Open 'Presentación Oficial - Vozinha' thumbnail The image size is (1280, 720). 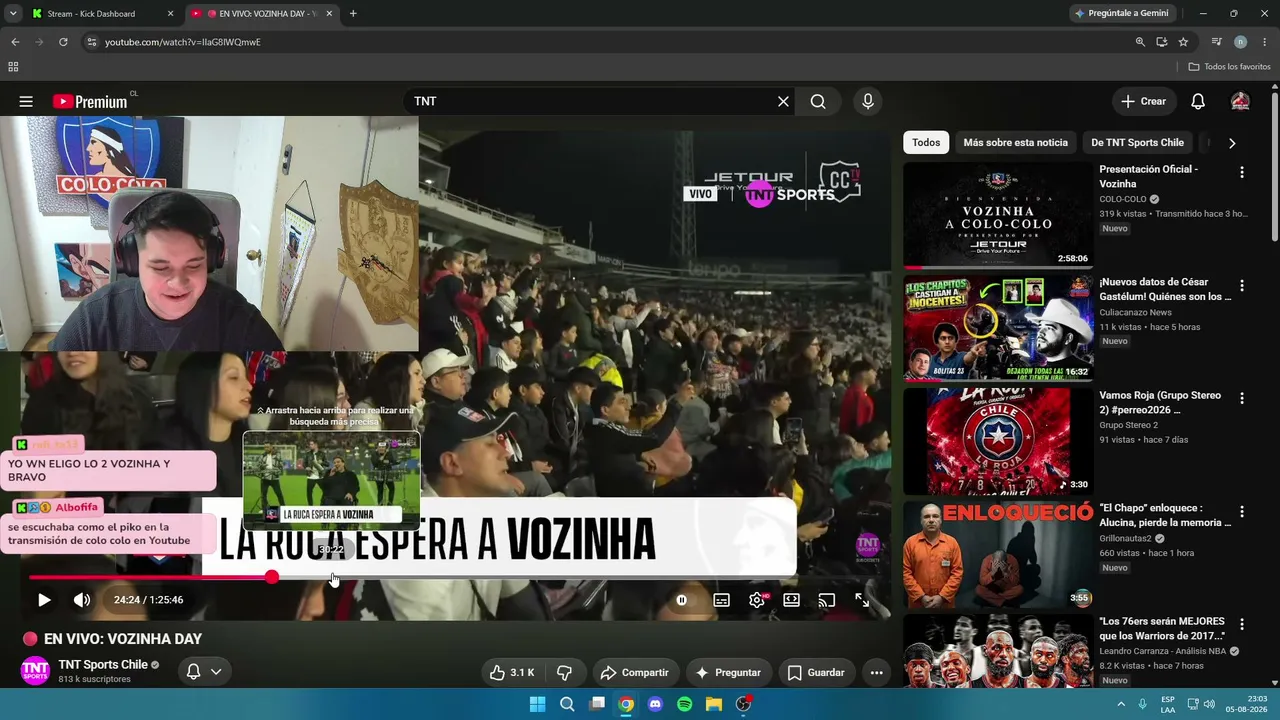point(998,215)
